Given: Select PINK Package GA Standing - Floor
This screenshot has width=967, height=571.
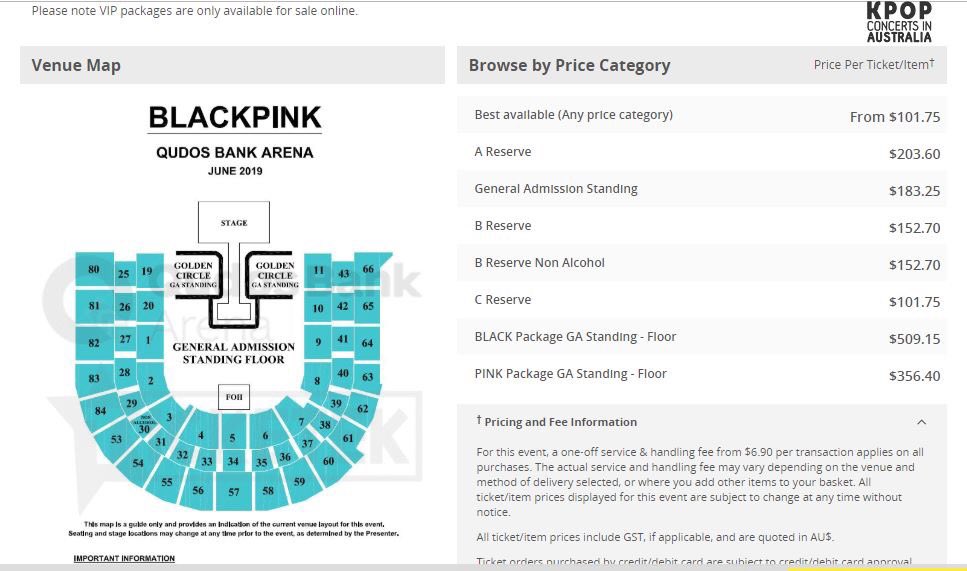Looking at the screenshot, I should click(570, 374).
